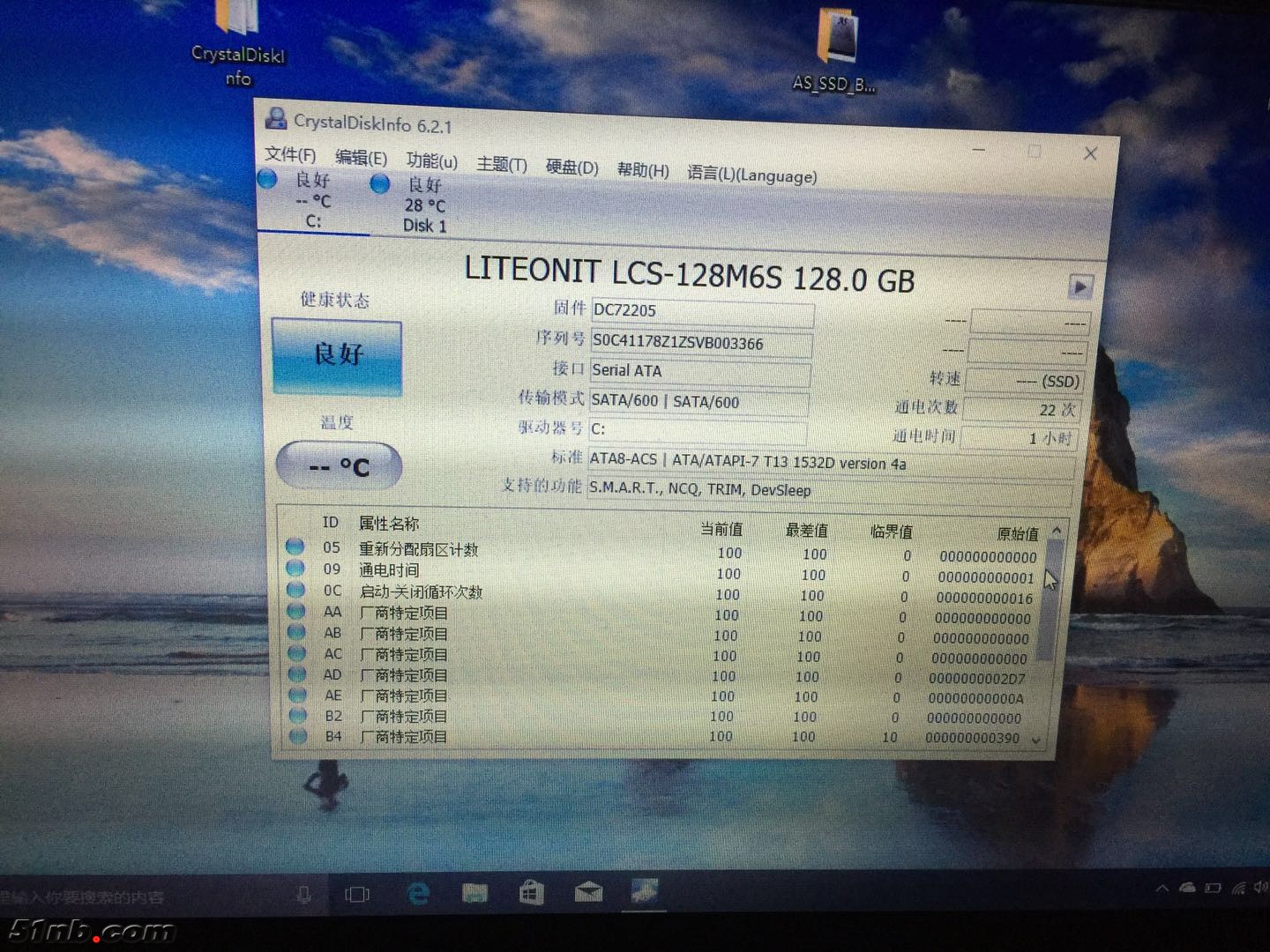The height and width of the screenshot is (952, 1270).
Task: Click the battery icon in the system tray
Action: [1213, 888]
